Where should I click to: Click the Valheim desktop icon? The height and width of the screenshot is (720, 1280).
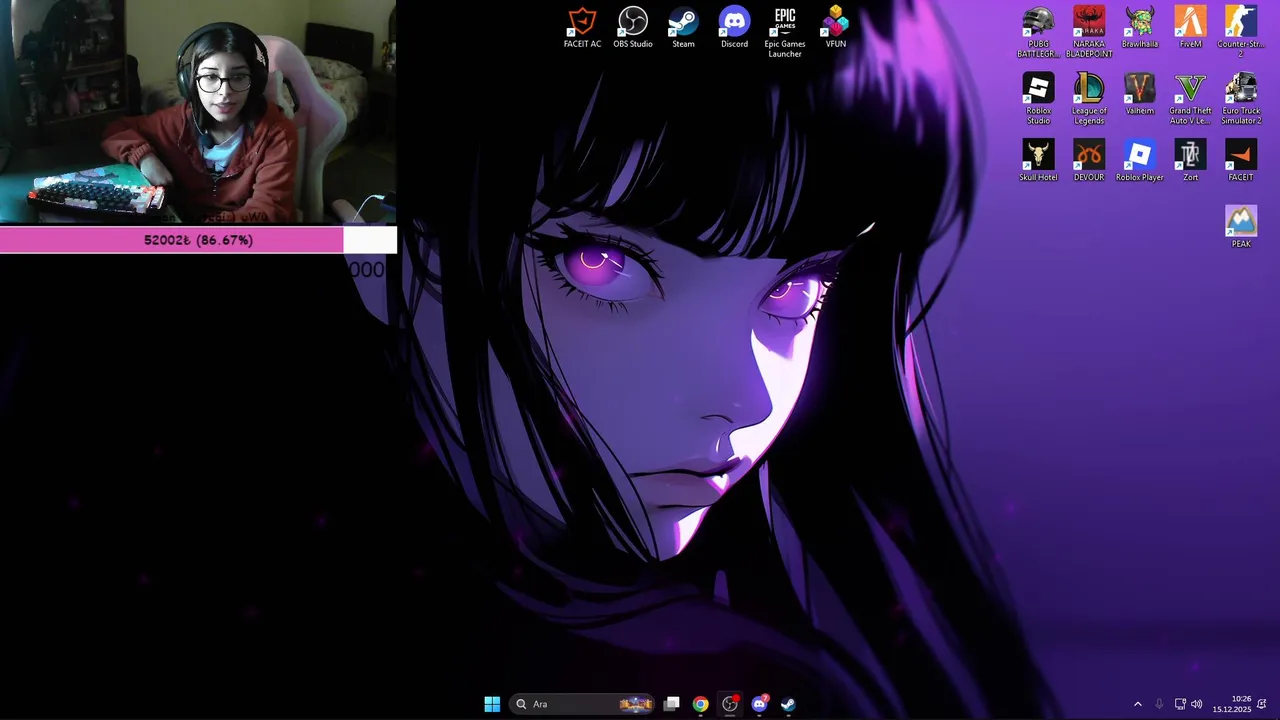1140,94
